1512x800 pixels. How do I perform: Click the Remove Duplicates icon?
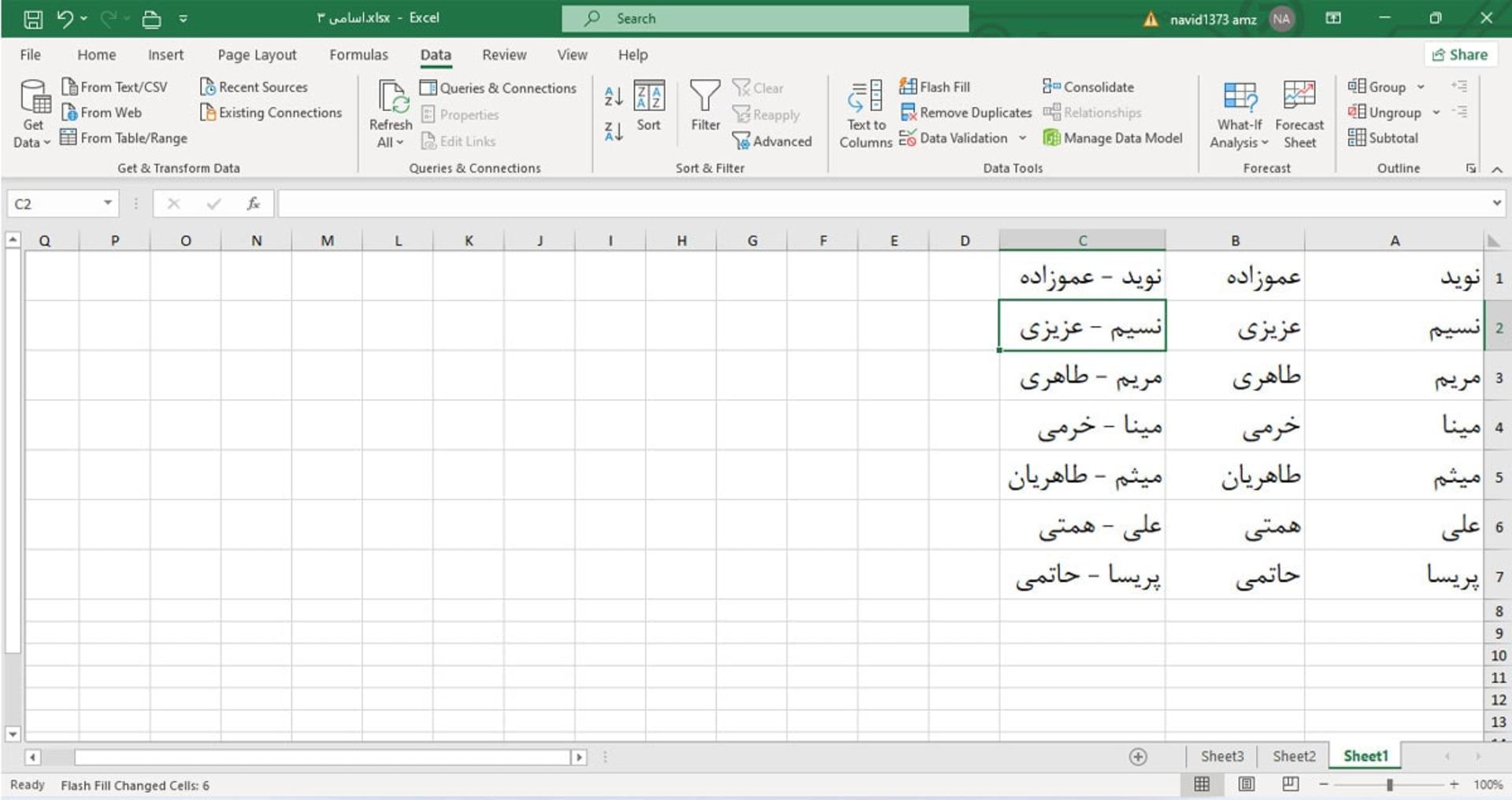point(908,113)
